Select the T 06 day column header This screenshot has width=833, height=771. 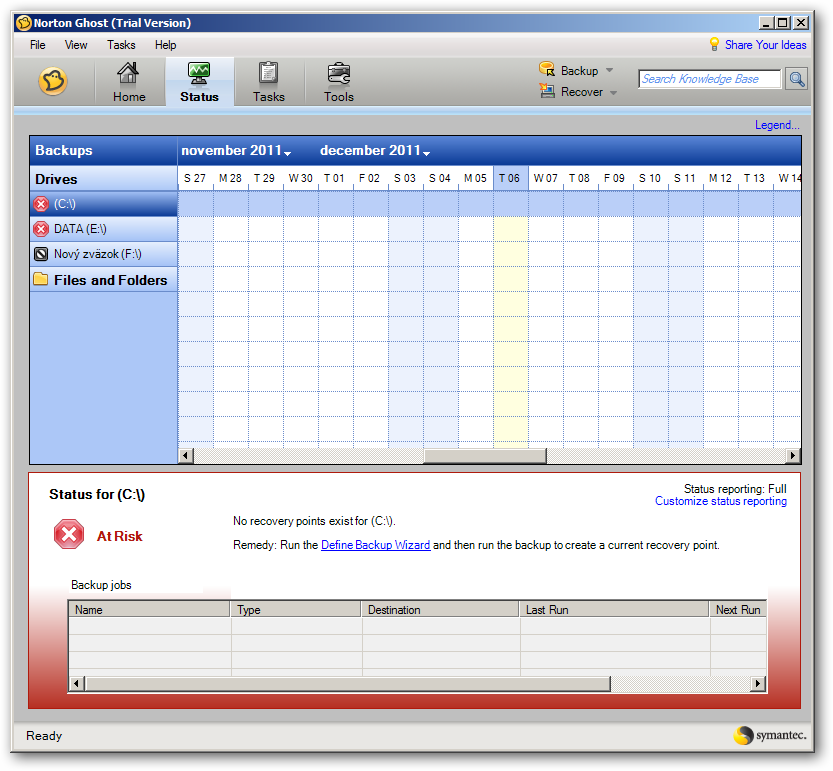pyautogui.click(x=510, y=179)
